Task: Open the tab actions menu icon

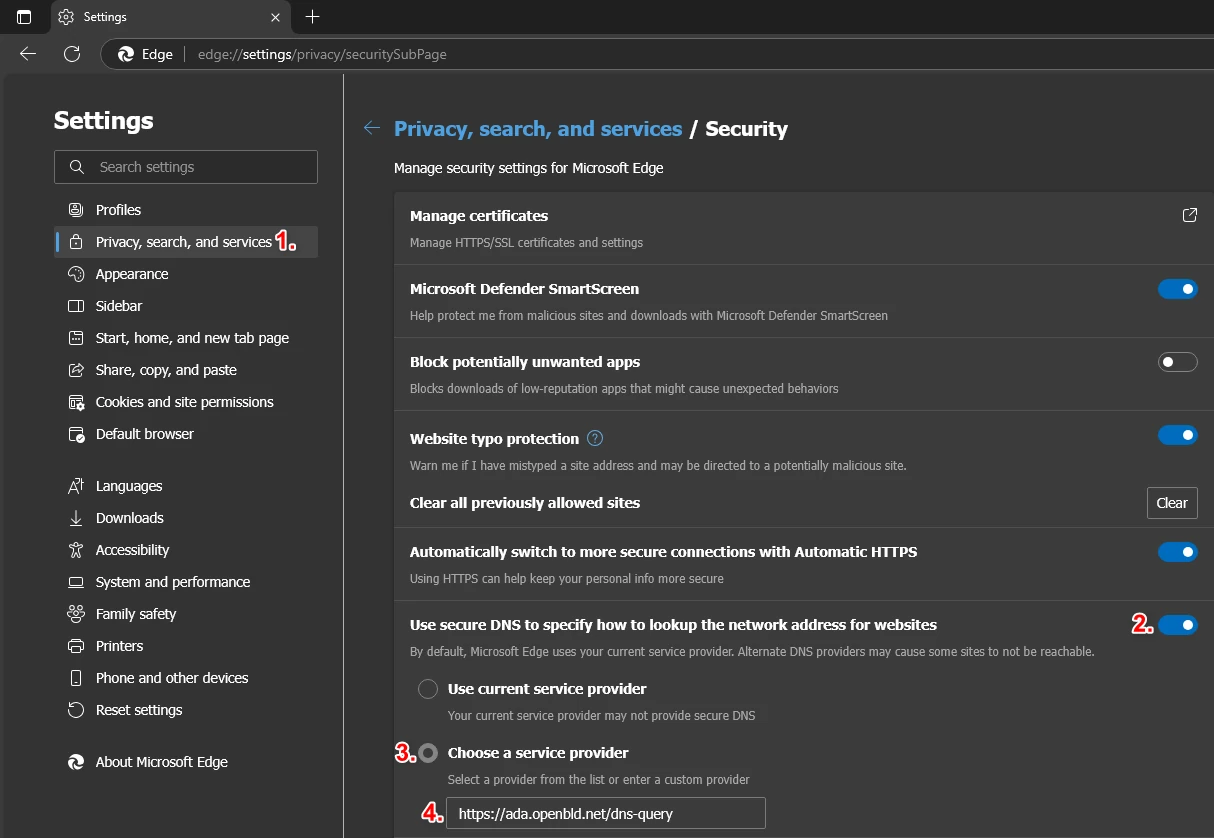Action: click(24, 17)
